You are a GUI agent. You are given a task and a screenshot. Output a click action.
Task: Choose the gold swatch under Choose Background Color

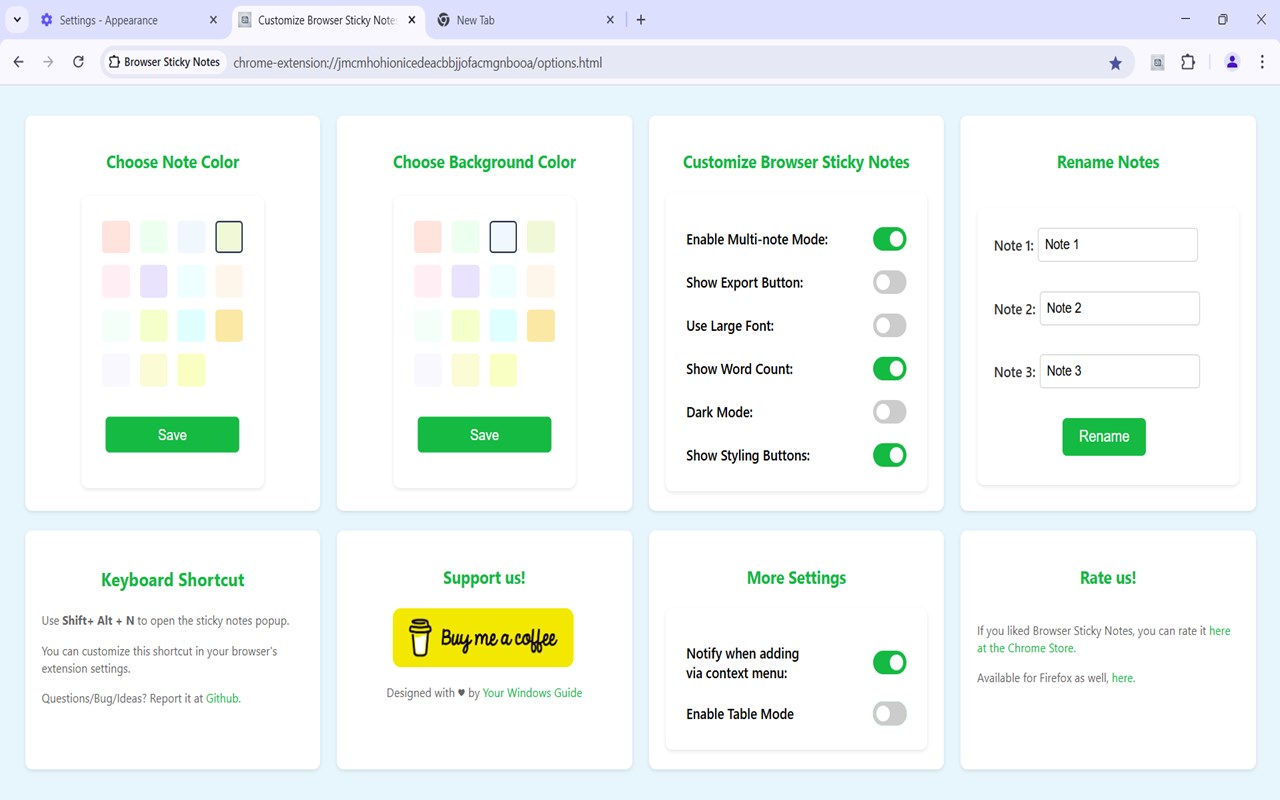541,326
